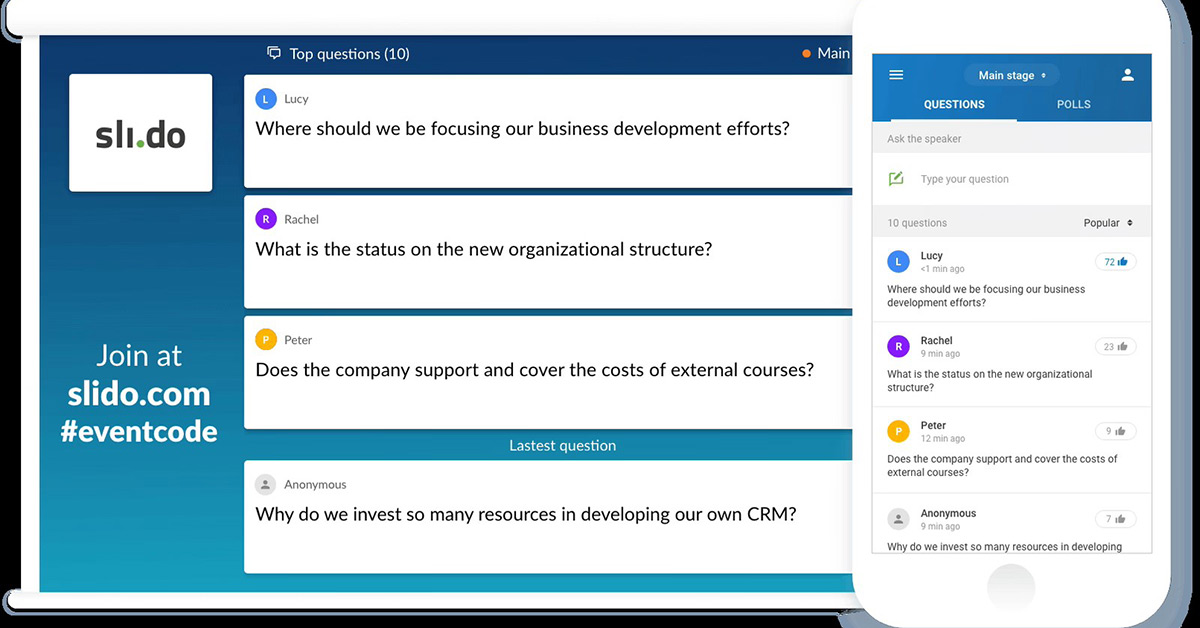Select the Questions tab

click(x=954, y=104)
